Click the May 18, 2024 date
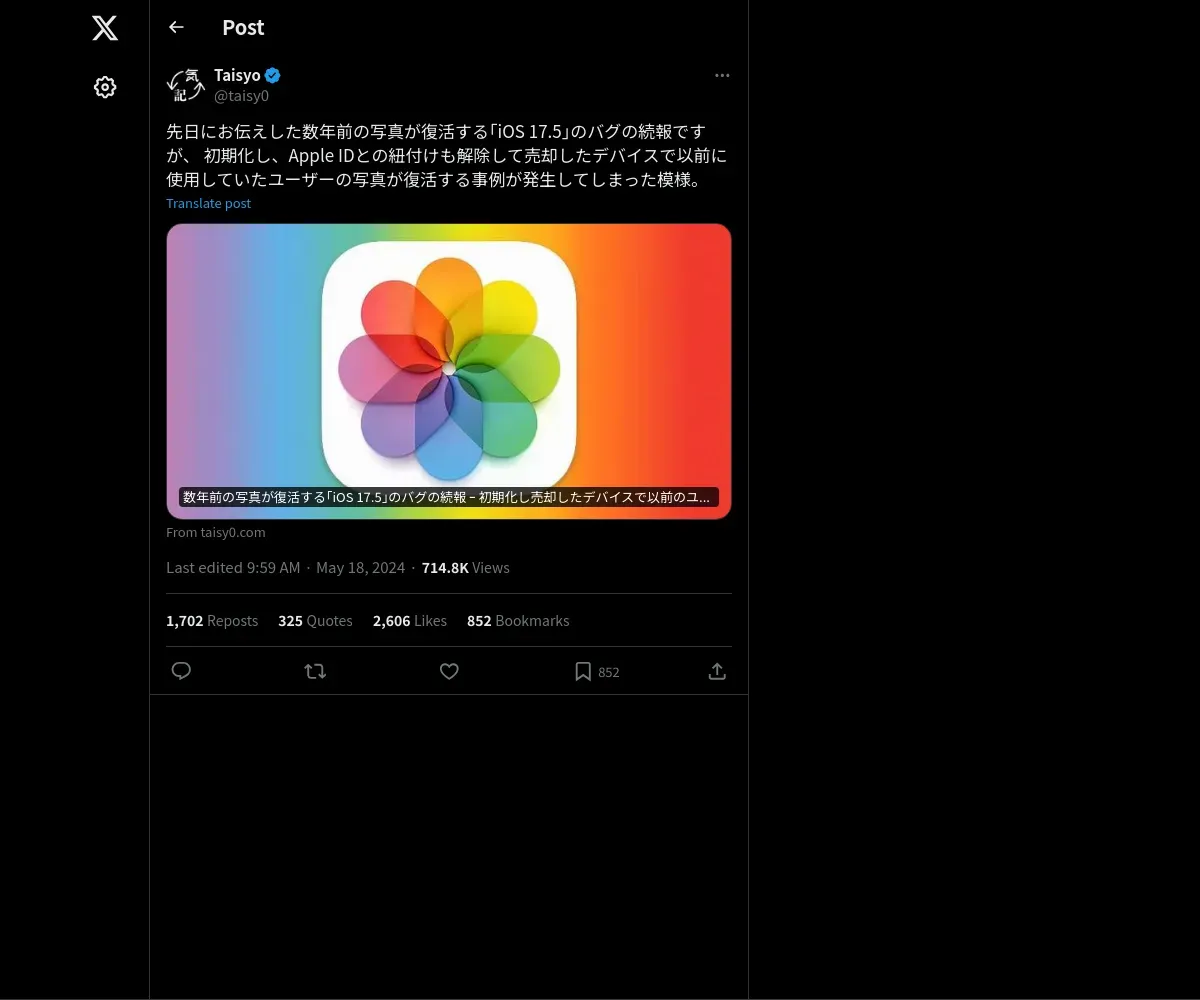The width and height of the screenshot is (1200, 1000). 360,567
